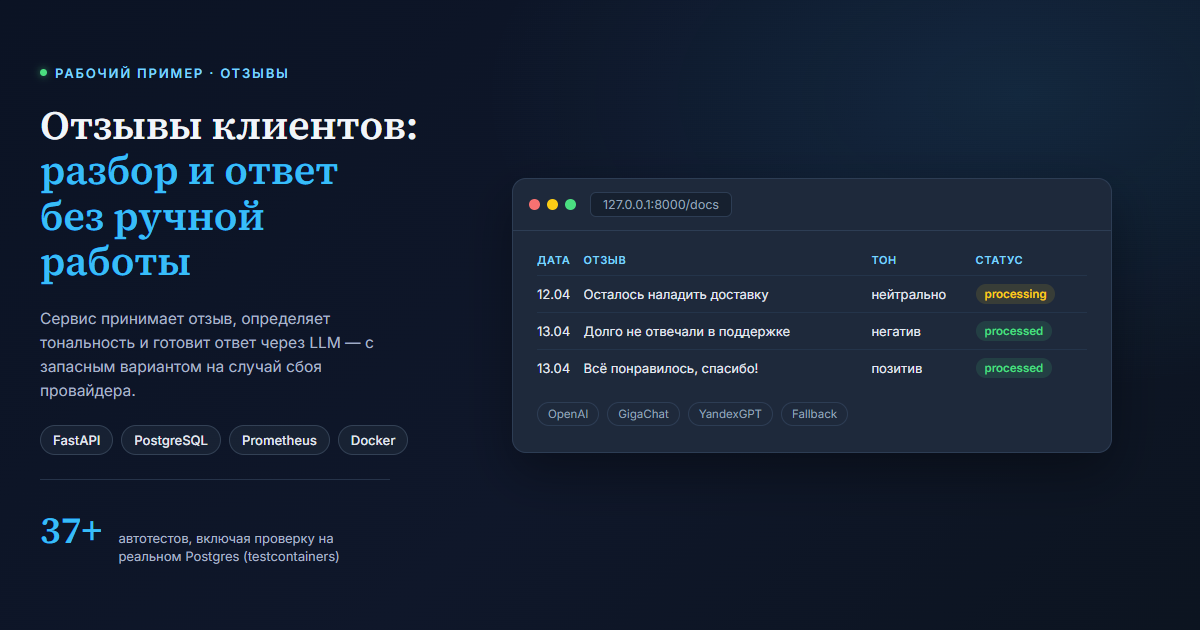Click the 127.0.0.1:8000/docs address field
1200x630 pixels.
pyautogui.click(x=661, y=205)
